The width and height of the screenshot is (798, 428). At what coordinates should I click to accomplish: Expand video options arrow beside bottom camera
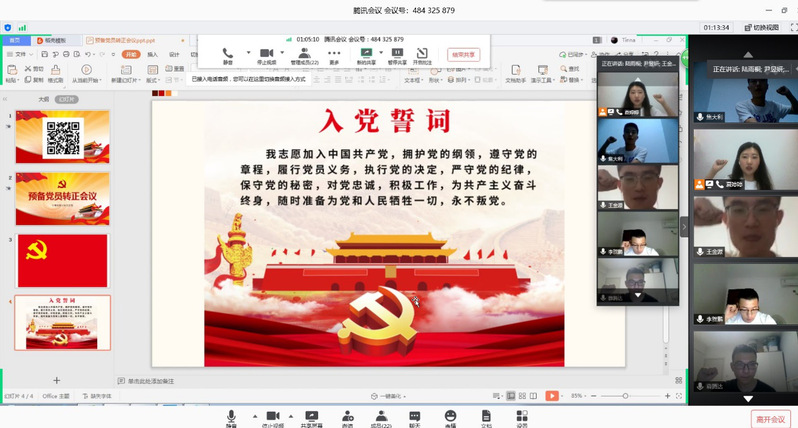291,416
